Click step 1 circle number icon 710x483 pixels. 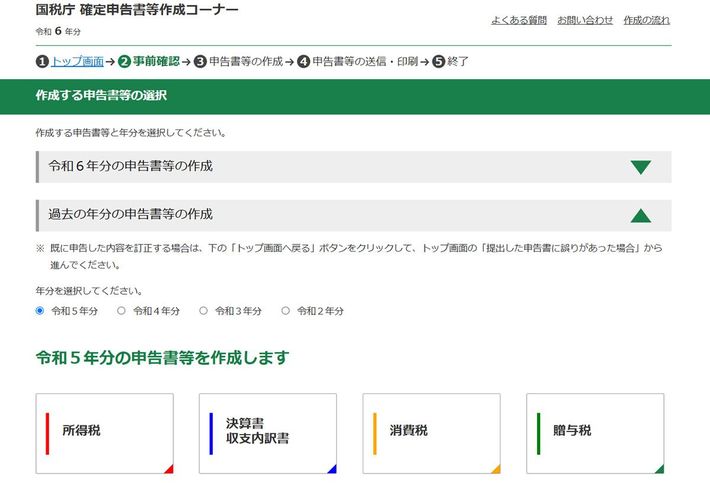point(42,62)
